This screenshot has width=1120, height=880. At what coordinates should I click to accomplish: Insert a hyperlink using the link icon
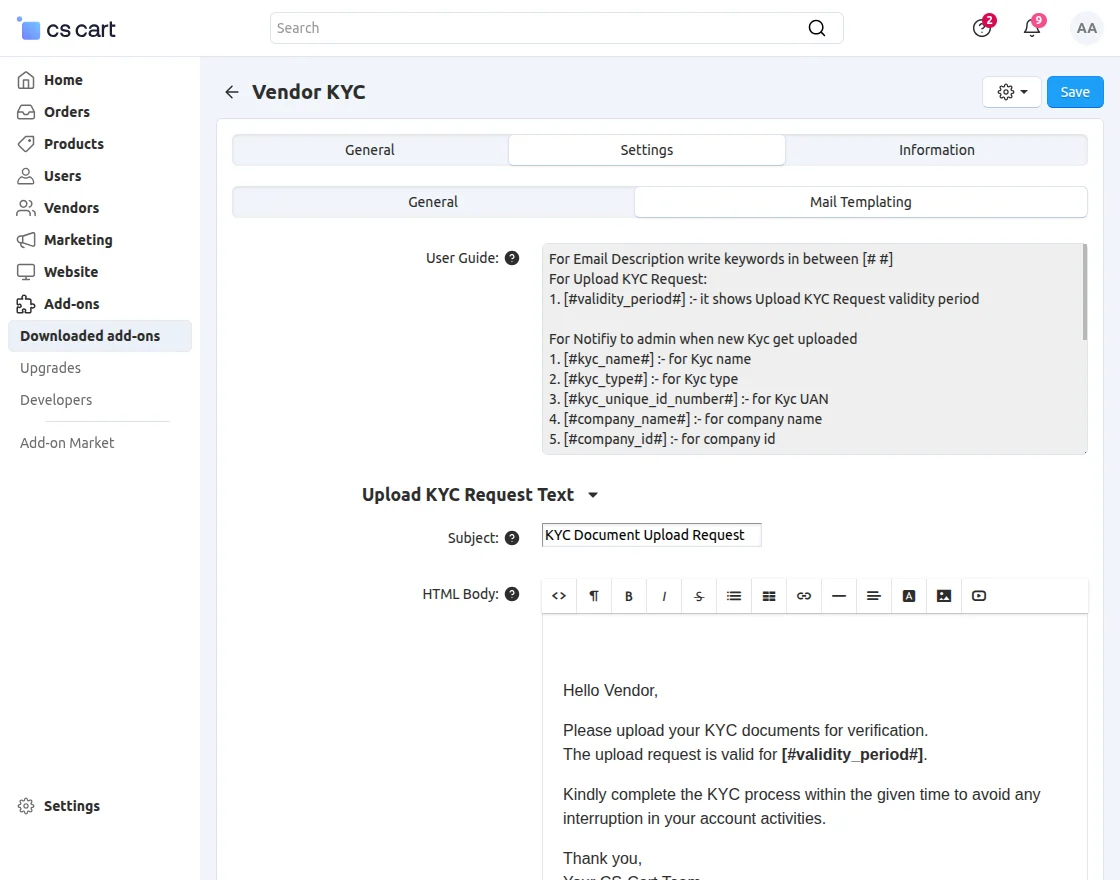[803, 595]
